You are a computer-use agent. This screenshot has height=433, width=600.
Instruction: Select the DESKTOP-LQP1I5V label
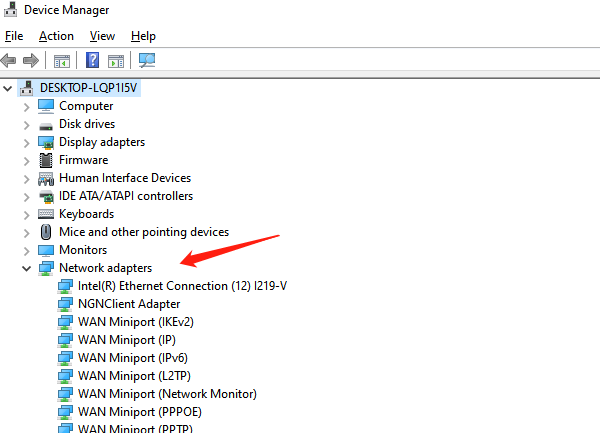pos(88,88)
